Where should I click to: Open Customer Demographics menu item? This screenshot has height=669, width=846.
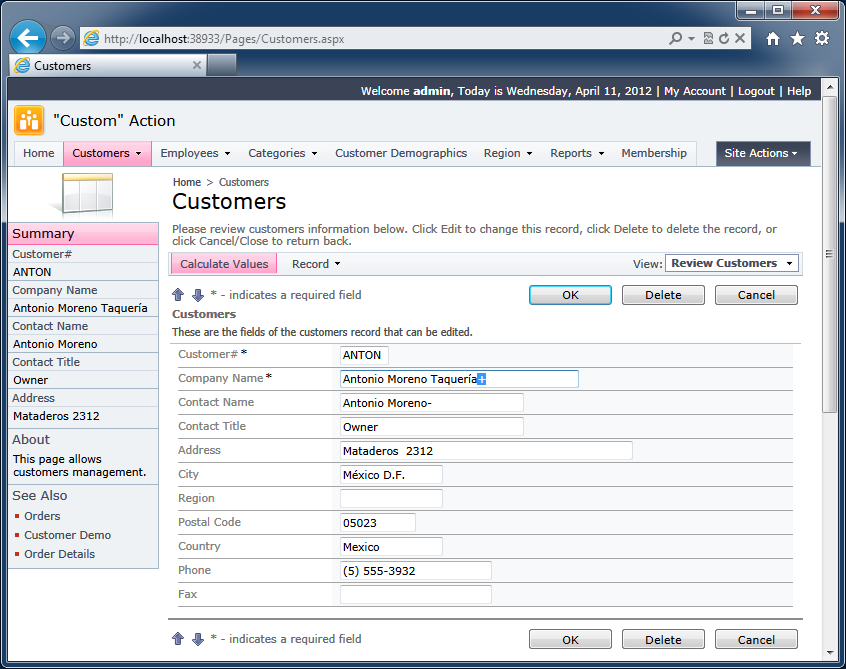(401, 153)
